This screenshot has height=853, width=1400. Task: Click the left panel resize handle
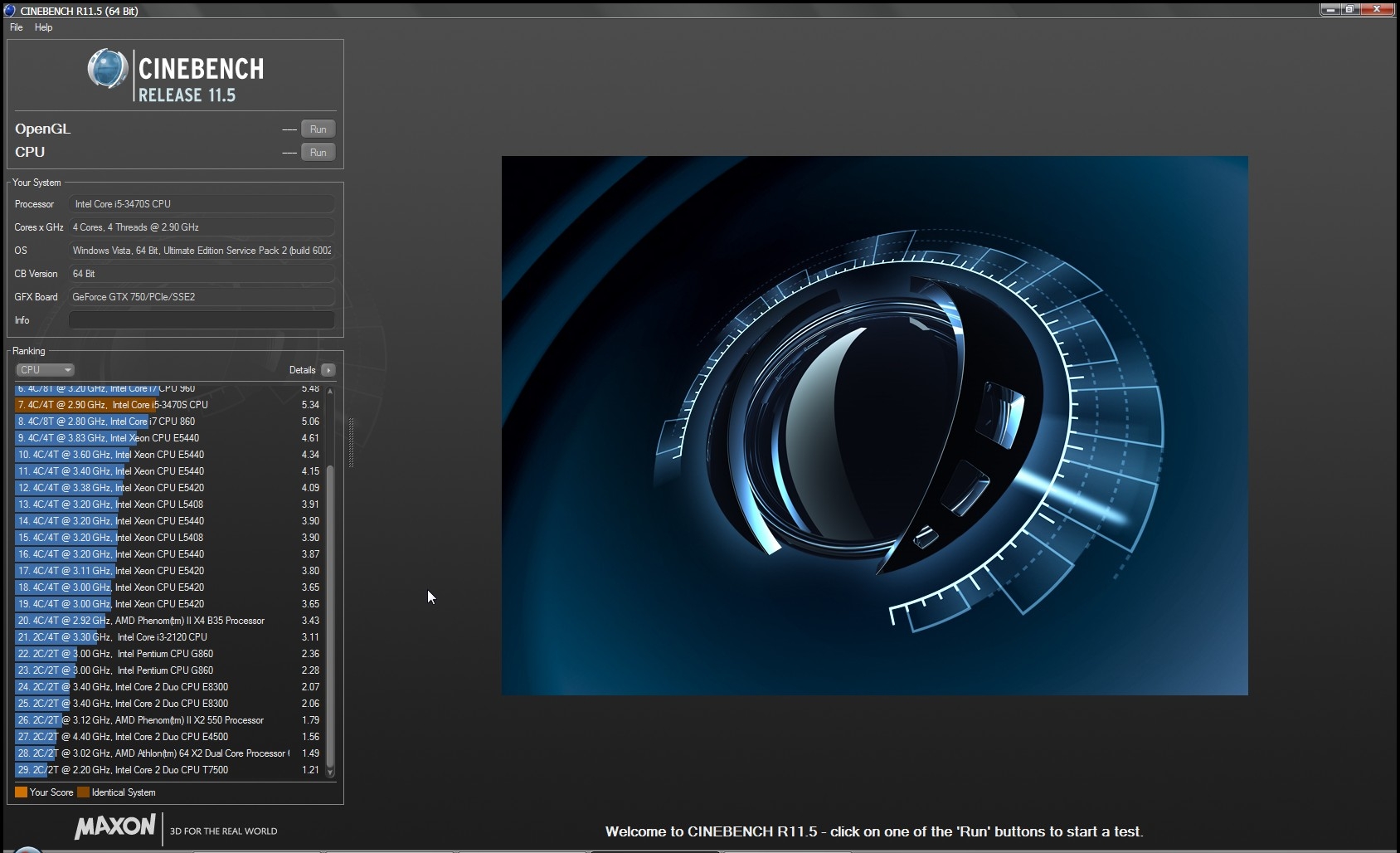[351, 443]
